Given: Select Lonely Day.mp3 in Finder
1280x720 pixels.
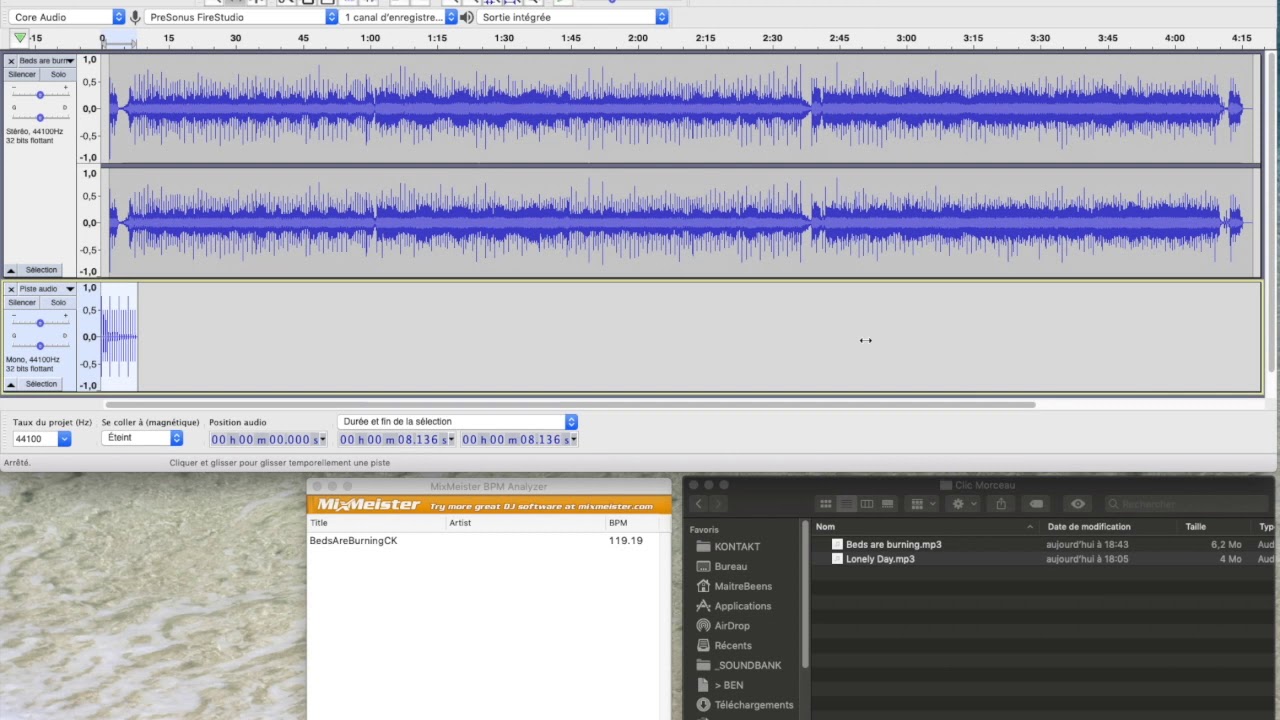Looking at the screenshot, I should point(1045,559).
